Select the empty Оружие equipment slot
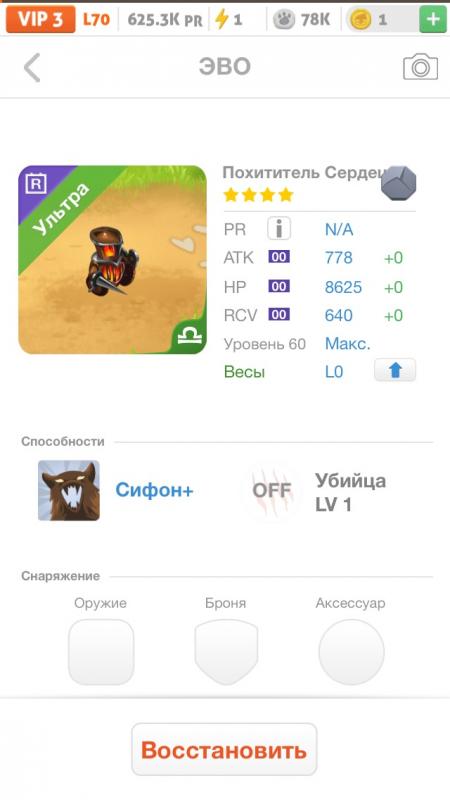Viewport: 450px width, 800px height. (x=101, y=652)
